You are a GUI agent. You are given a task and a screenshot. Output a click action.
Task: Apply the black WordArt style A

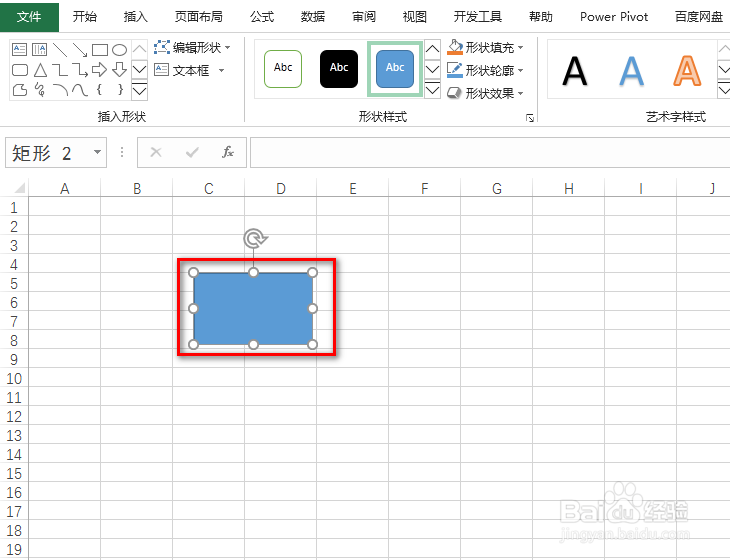[575, 71]
